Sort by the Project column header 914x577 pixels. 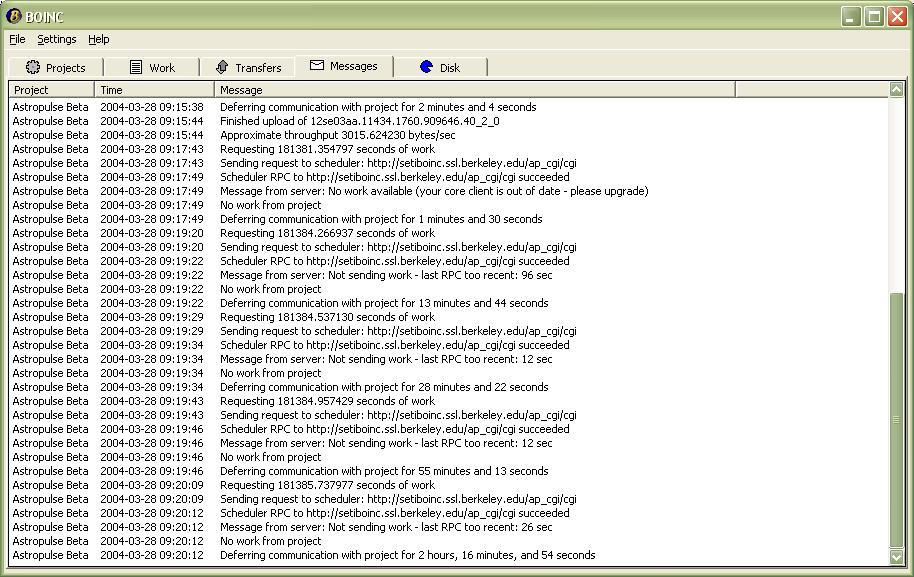tap(51, 90)
